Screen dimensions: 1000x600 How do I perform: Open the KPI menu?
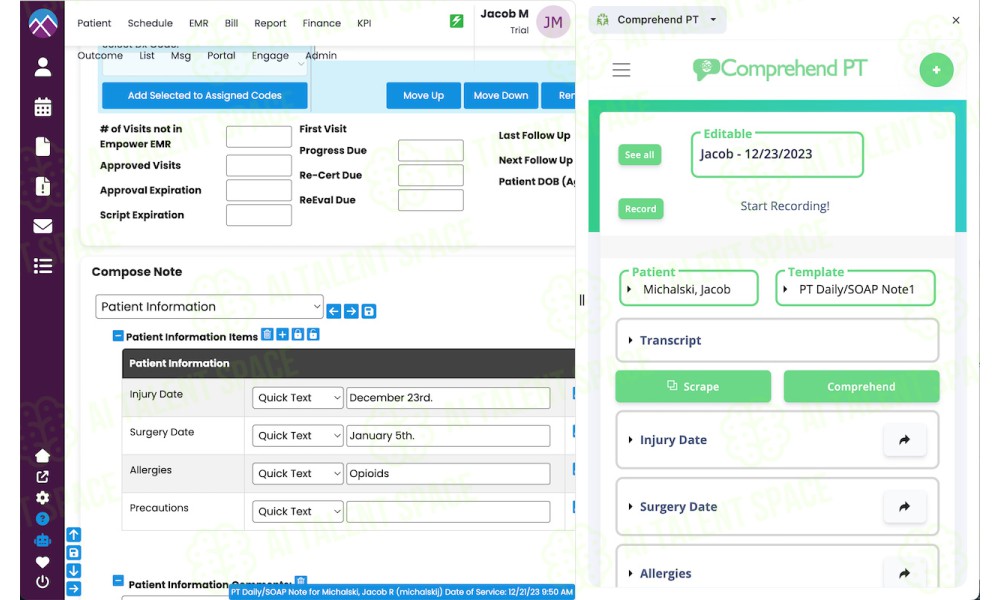tap(364, 23)
